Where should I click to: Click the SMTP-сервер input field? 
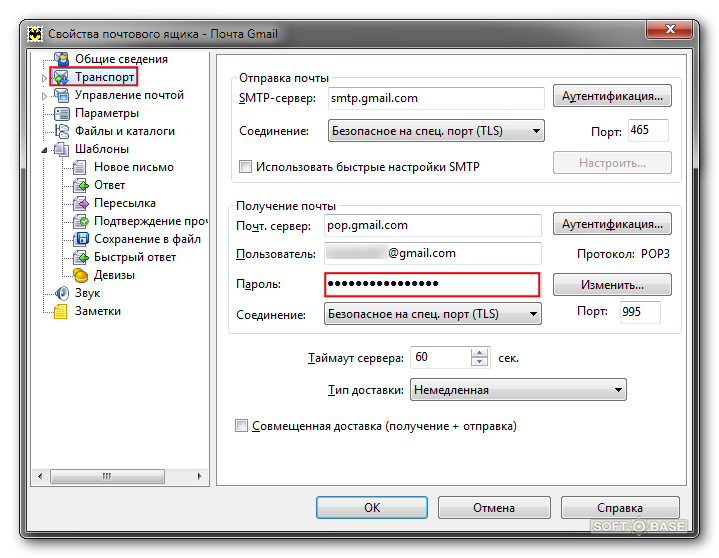[436, 98]
